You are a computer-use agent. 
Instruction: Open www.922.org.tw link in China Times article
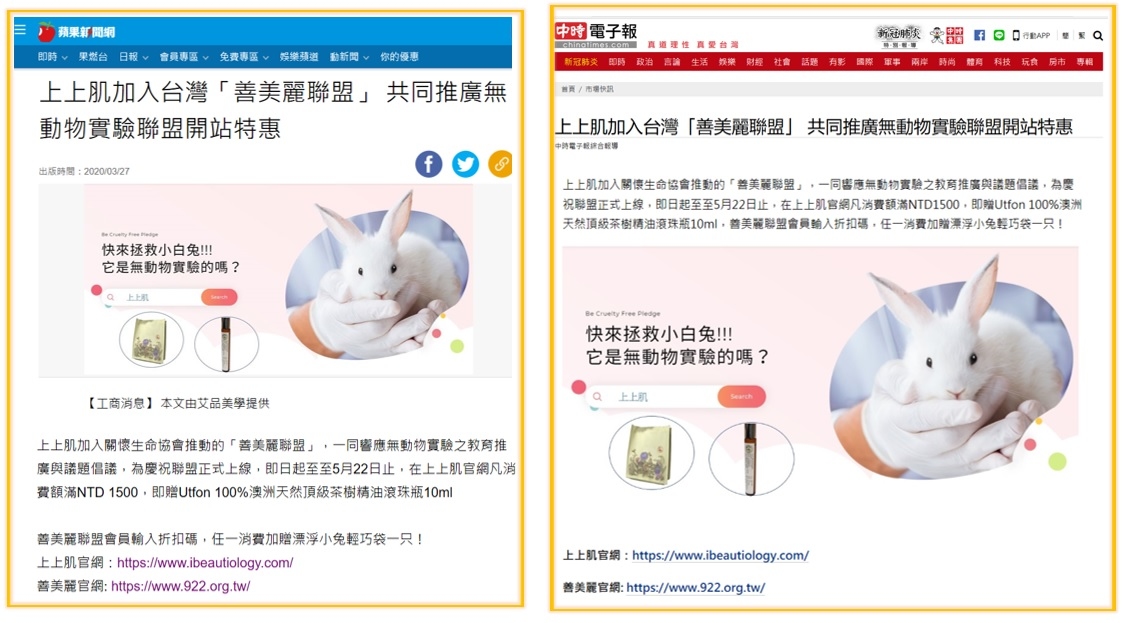695,588
